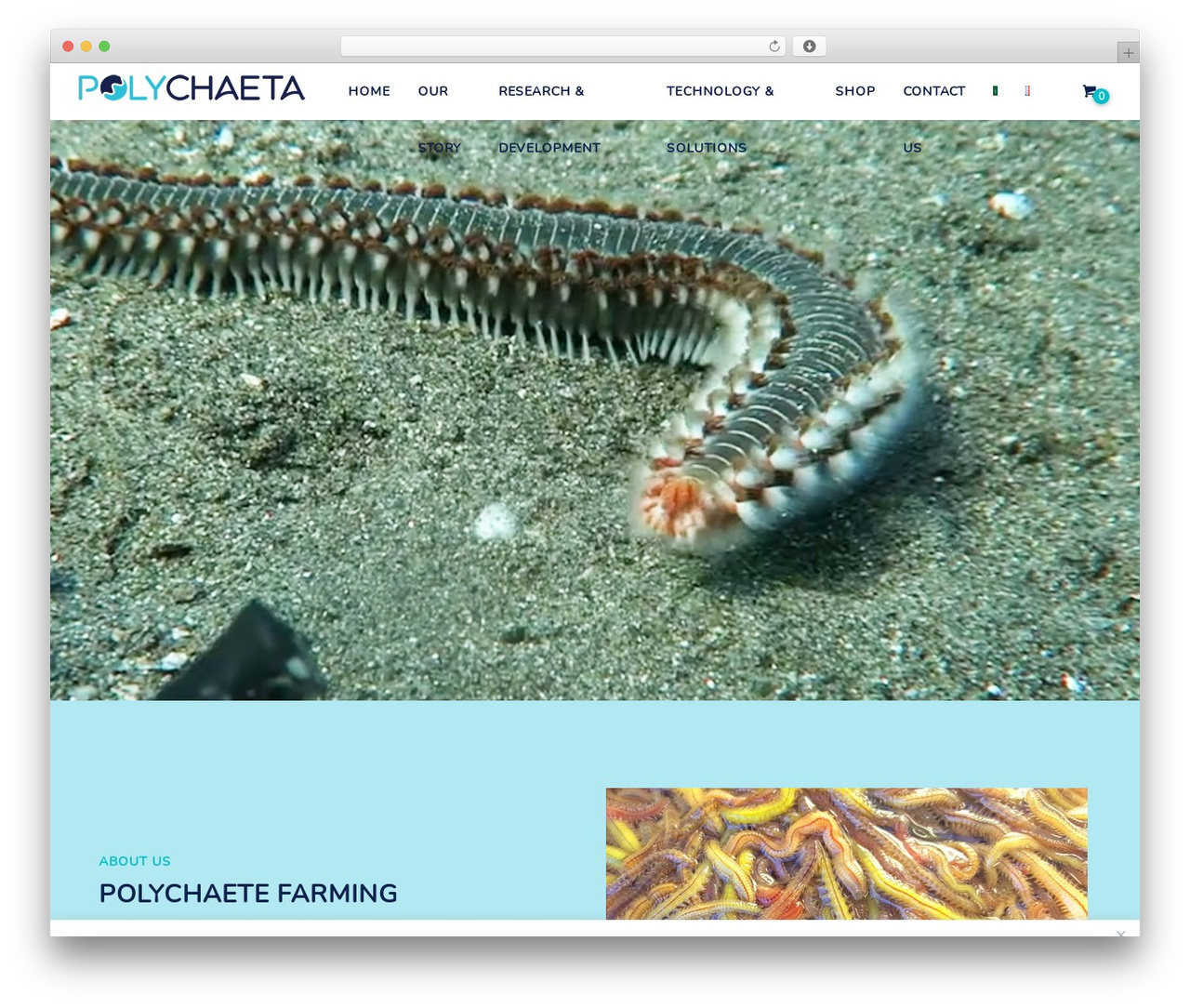Reload the page in the address bar
Image resolution: width=1190 pixels, height=1008 pixels.
pyautogui.click(x=773, y=46)
